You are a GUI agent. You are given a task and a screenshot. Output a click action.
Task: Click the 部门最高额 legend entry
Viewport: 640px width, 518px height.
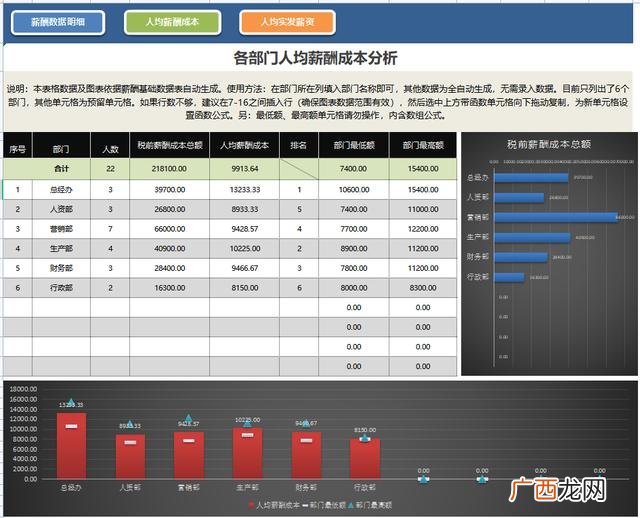(370, 505)
